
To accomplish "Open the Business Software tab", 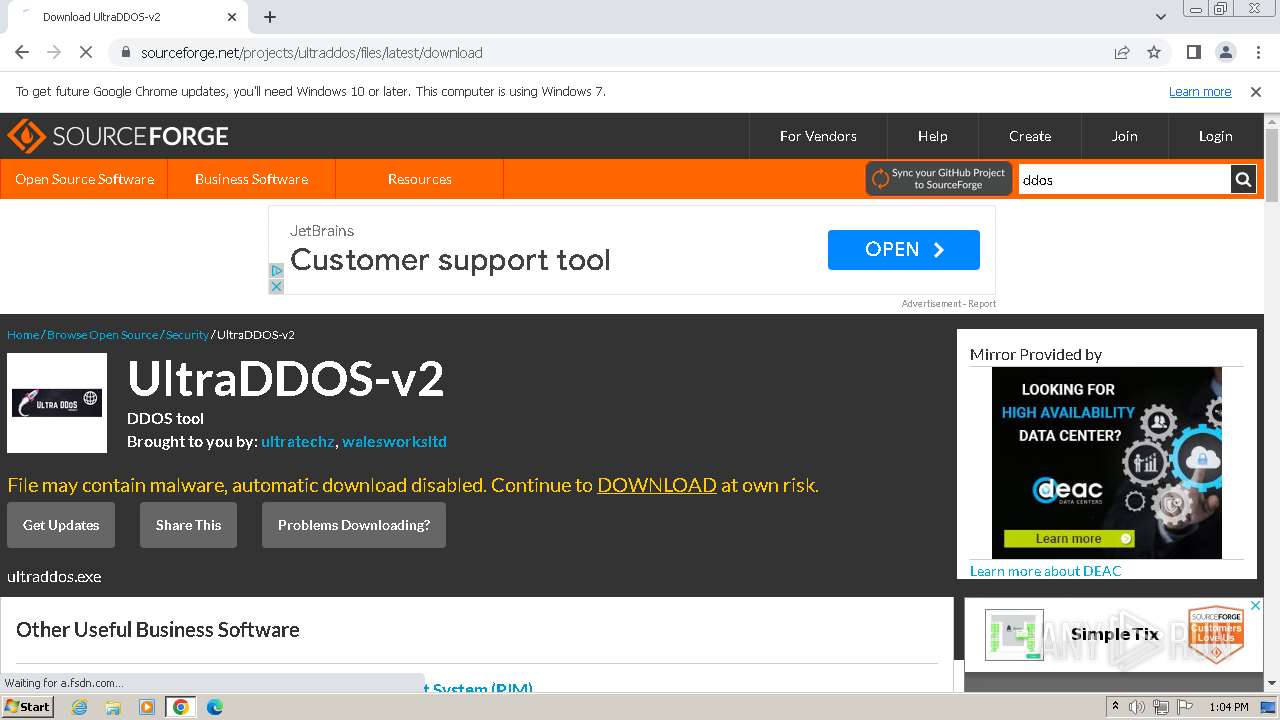I will (251, 179).
